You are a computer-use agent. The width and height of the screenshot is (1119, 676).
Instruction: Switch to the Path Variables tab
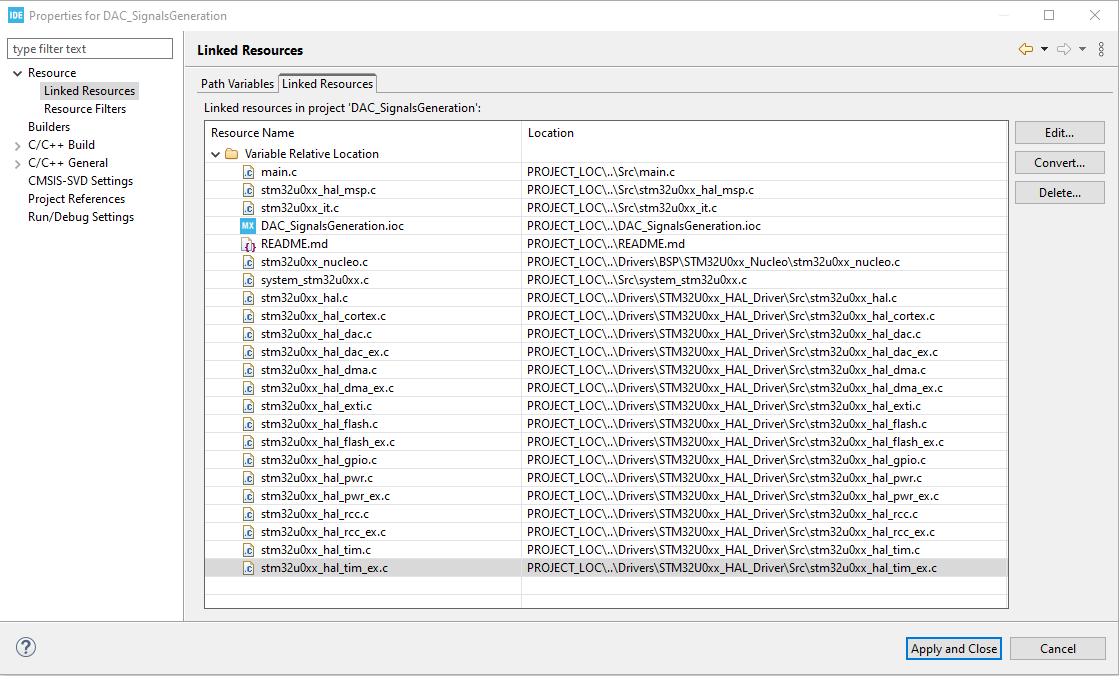tap(237, 83)
